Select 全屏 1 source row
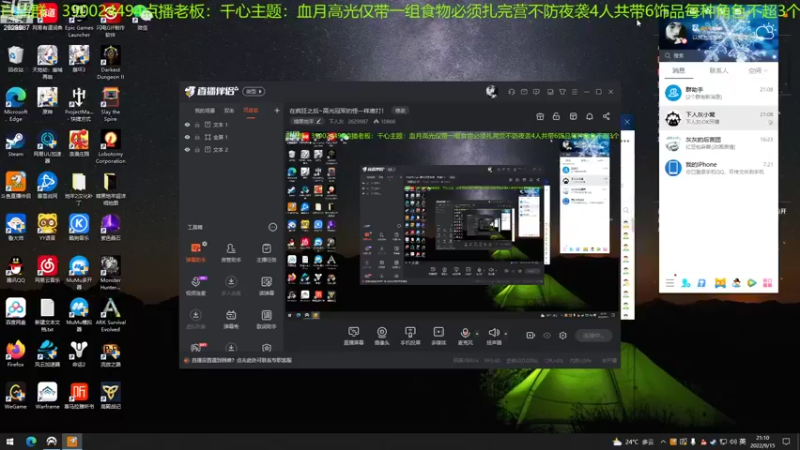The height and width of the screenshot is (450, 800). click(231, 137)
